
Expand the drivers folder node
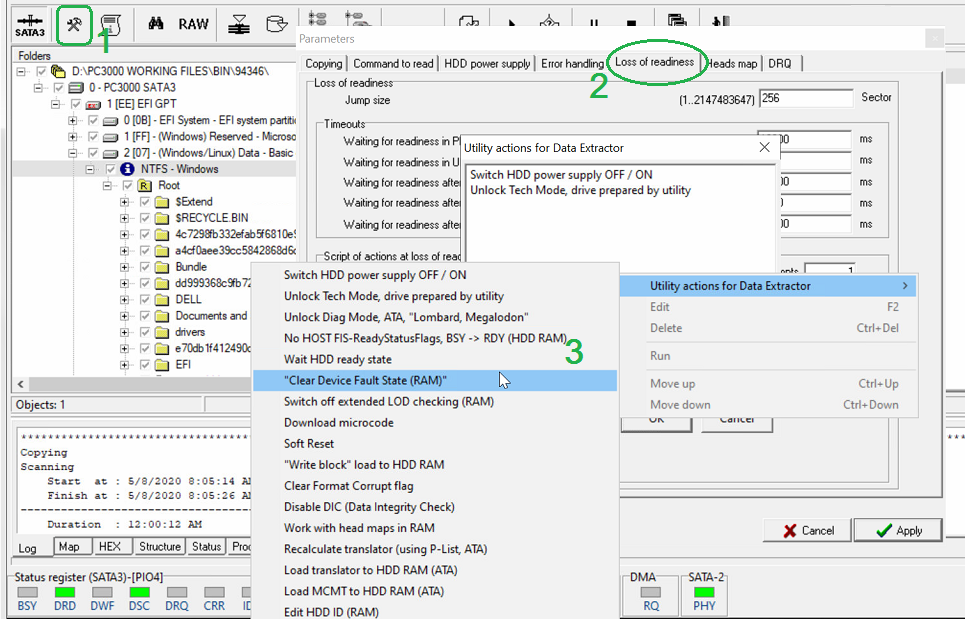coord(125,332)
